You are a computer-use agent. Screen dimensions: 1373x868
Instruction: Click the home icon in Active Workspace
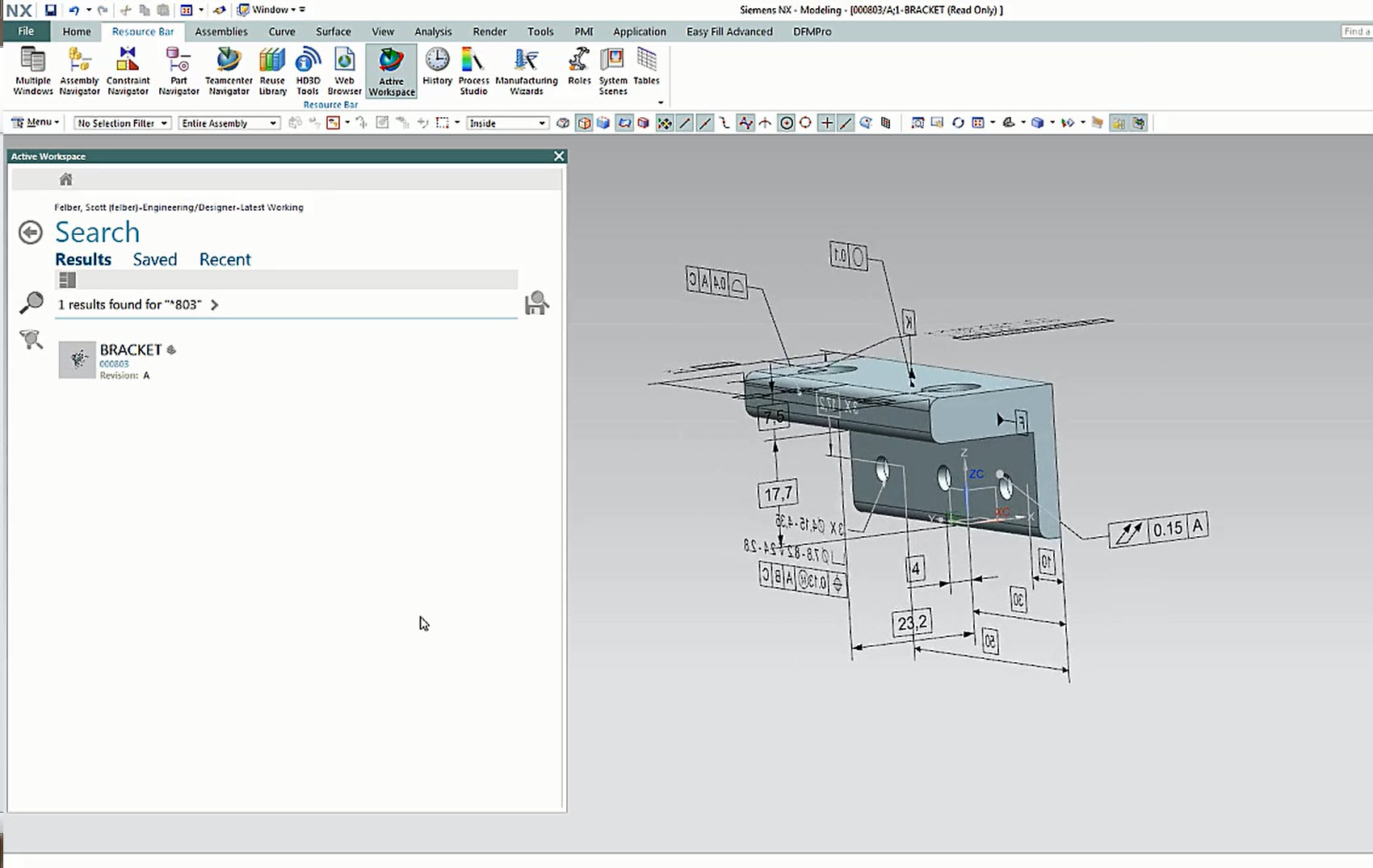pyautogui.click(x=65, y=178)
